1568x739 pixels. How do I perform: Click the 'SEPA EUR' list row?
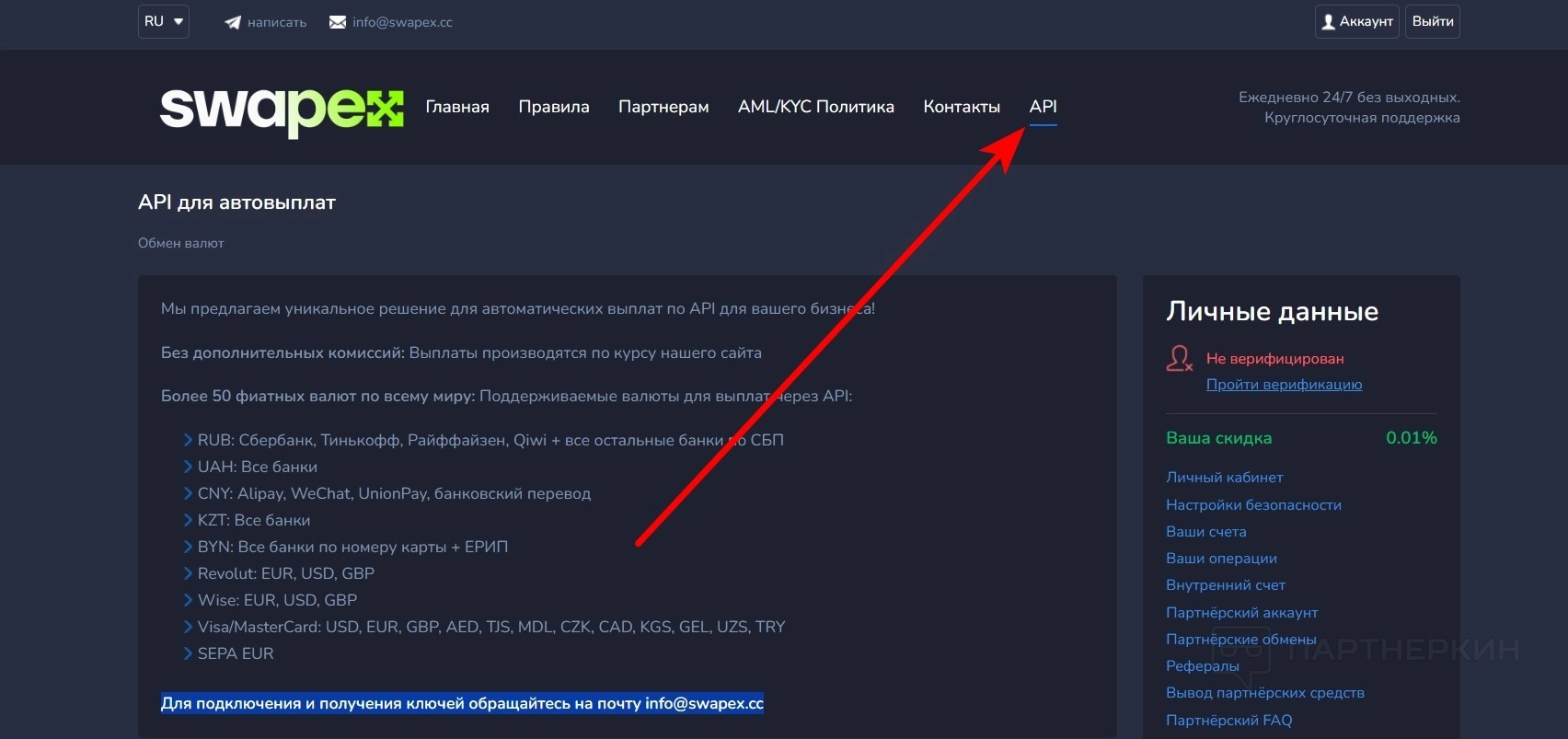click(x=236, y=653)
